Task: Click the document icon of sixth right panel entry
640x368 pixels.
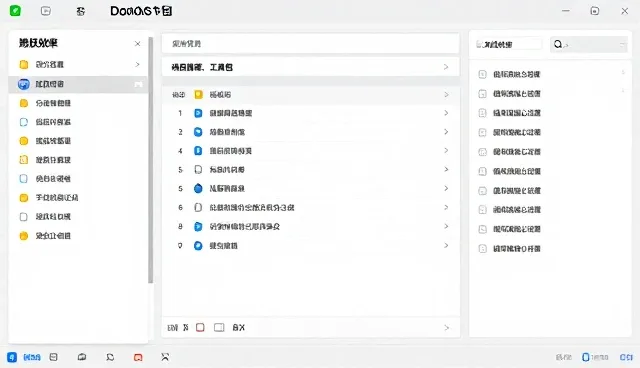Action: click(x=482, y=171)
